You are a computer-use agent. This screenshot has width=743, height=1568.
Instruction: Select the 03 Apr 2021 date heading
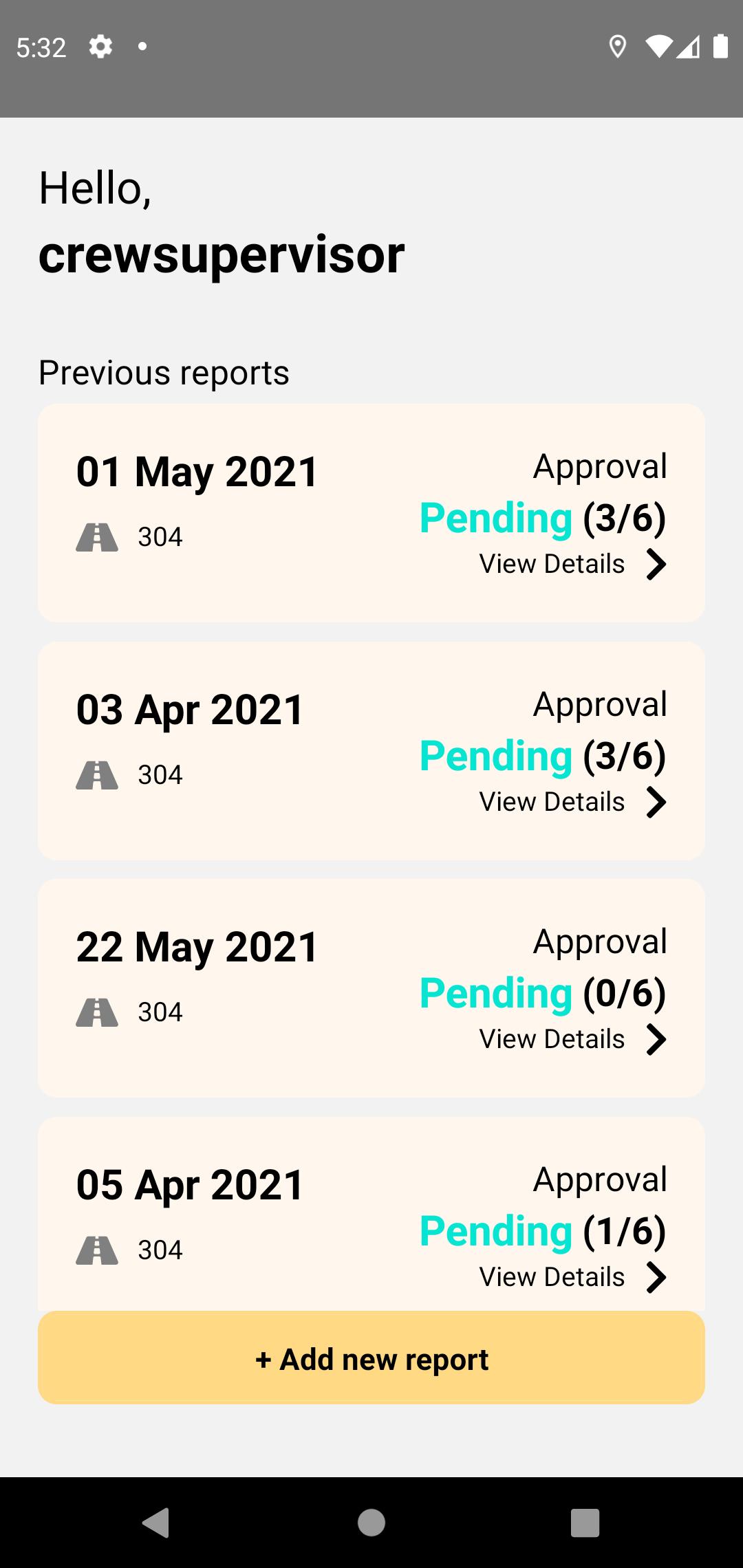point(190,710)
